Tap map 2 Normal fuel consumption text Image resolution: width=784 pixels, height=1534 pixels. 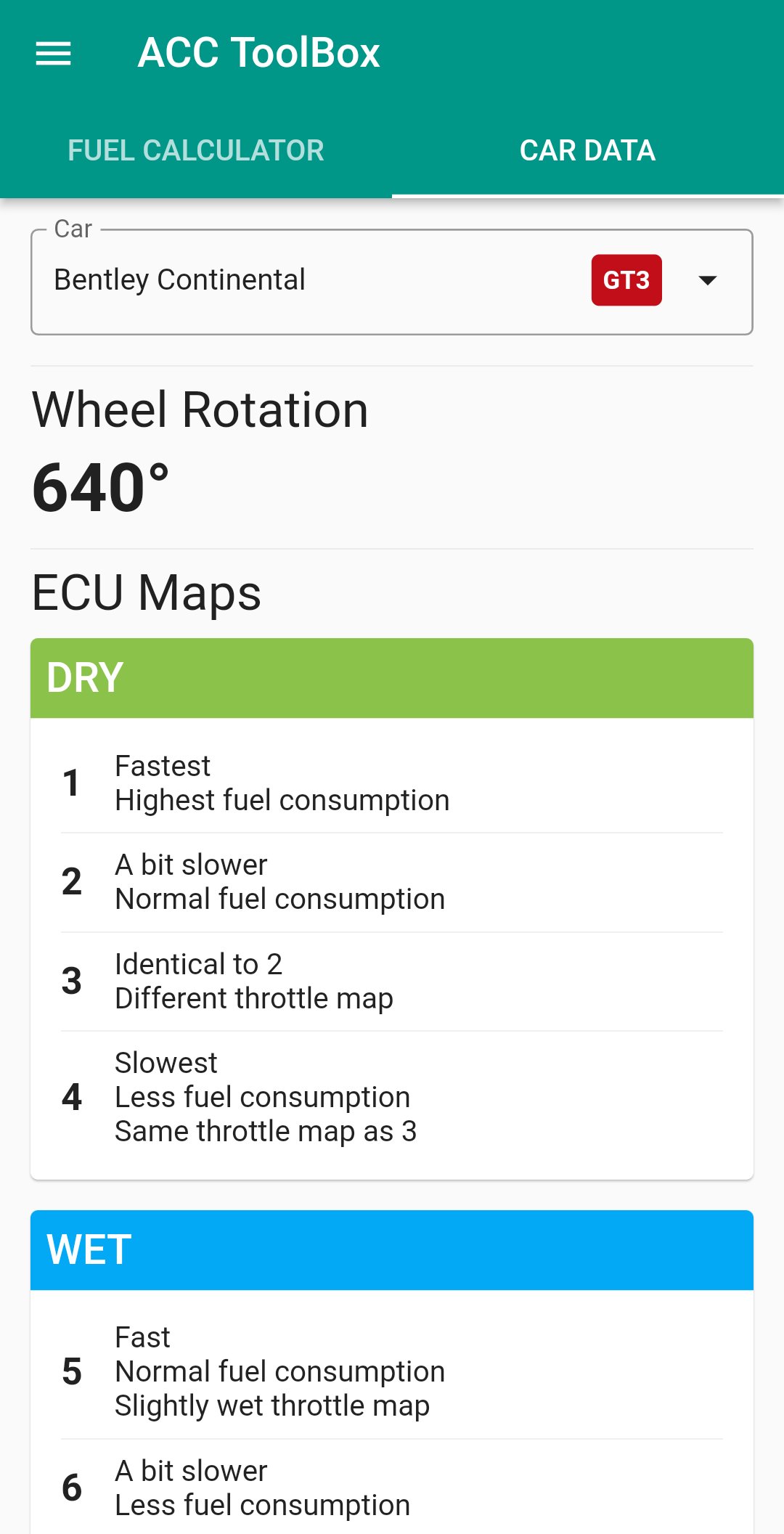(280, 899)
